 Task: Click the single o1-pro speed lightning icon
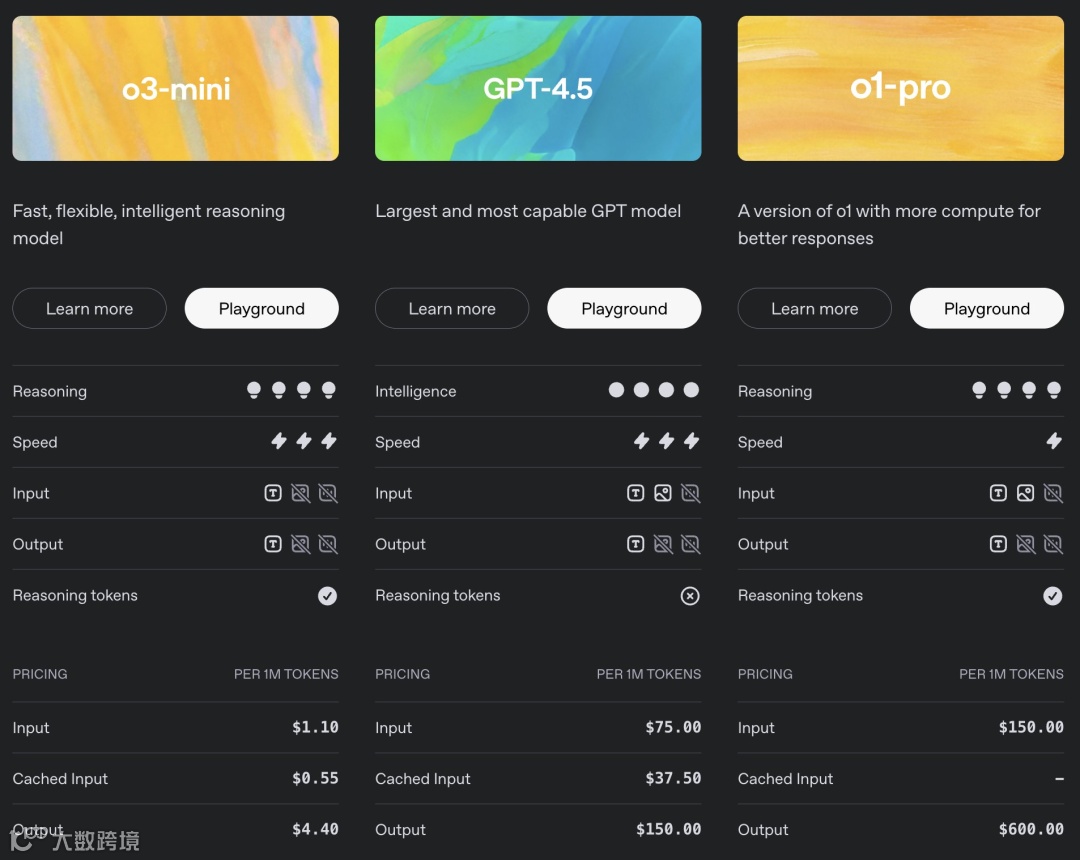coord(1054,441)
